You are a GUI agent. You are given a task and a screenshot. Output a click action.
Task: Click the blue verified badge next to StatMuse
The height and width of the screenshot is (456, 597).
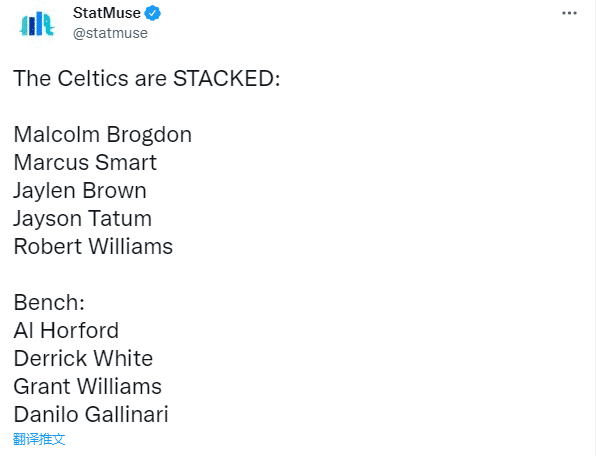153,13
